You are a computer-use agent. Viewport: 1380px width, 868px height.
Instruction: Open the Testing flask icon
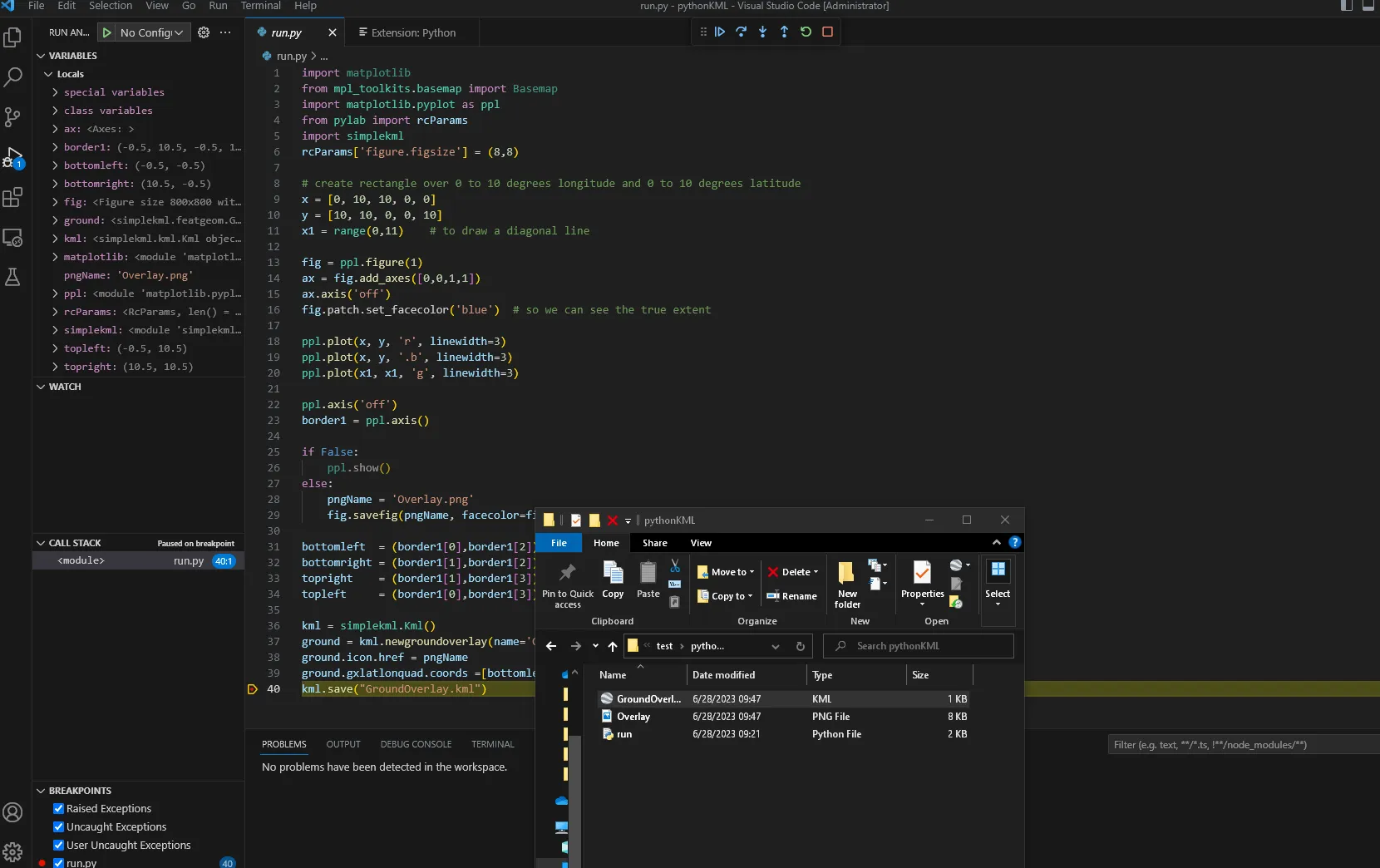[12, 277]
